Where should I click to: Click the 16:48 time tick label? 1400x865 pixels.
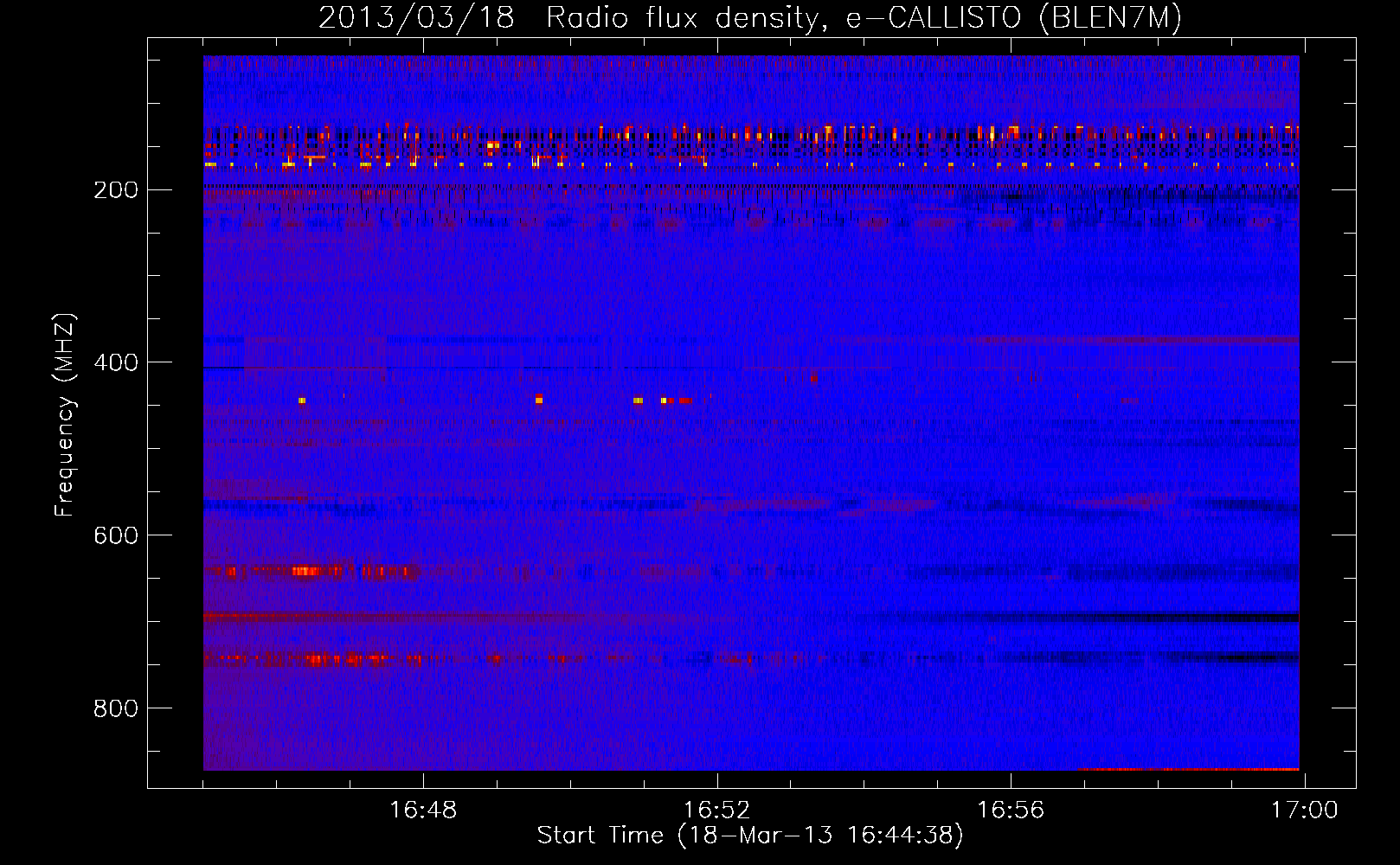423,811
